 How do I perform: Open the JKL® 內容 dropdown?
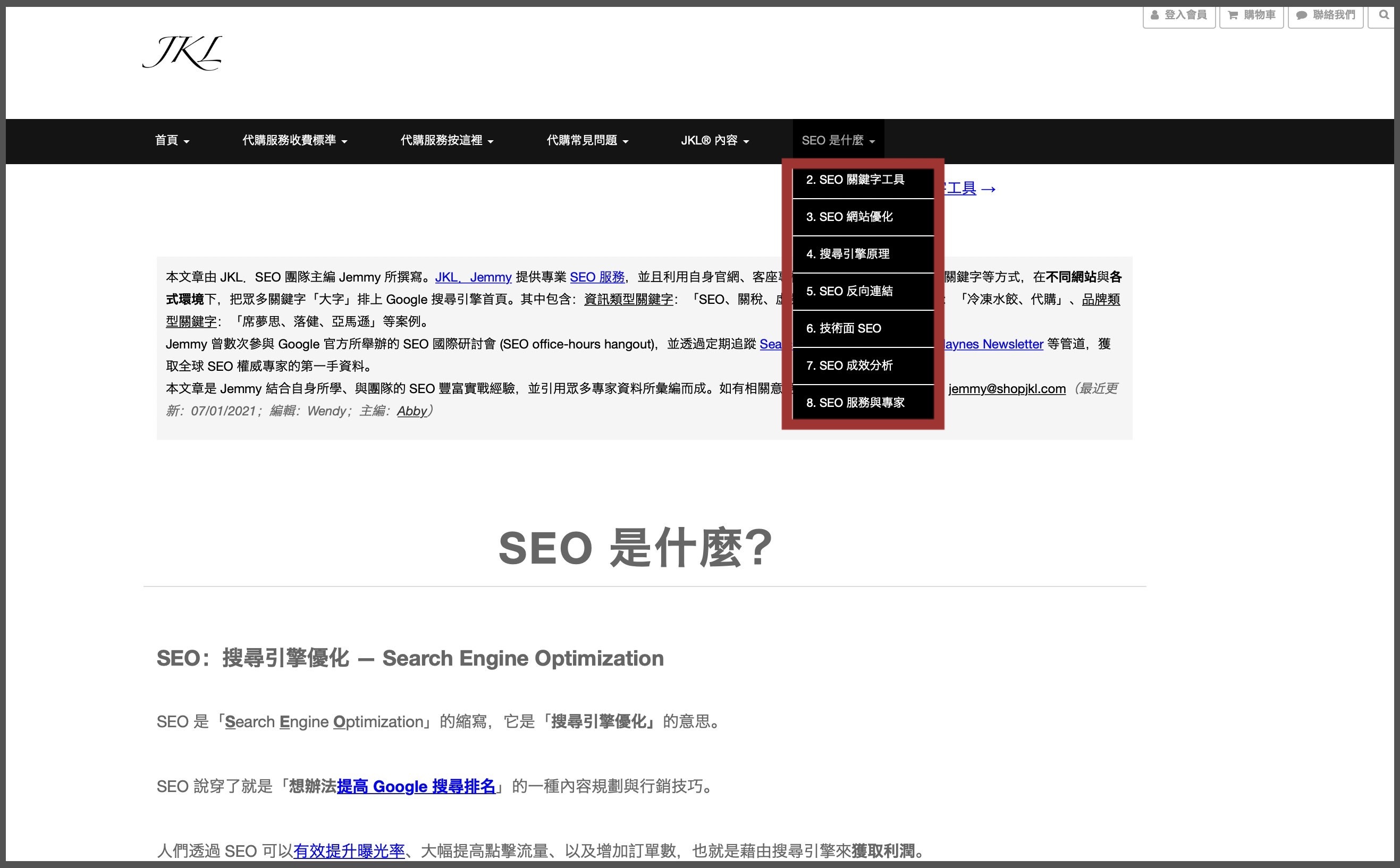715,141
